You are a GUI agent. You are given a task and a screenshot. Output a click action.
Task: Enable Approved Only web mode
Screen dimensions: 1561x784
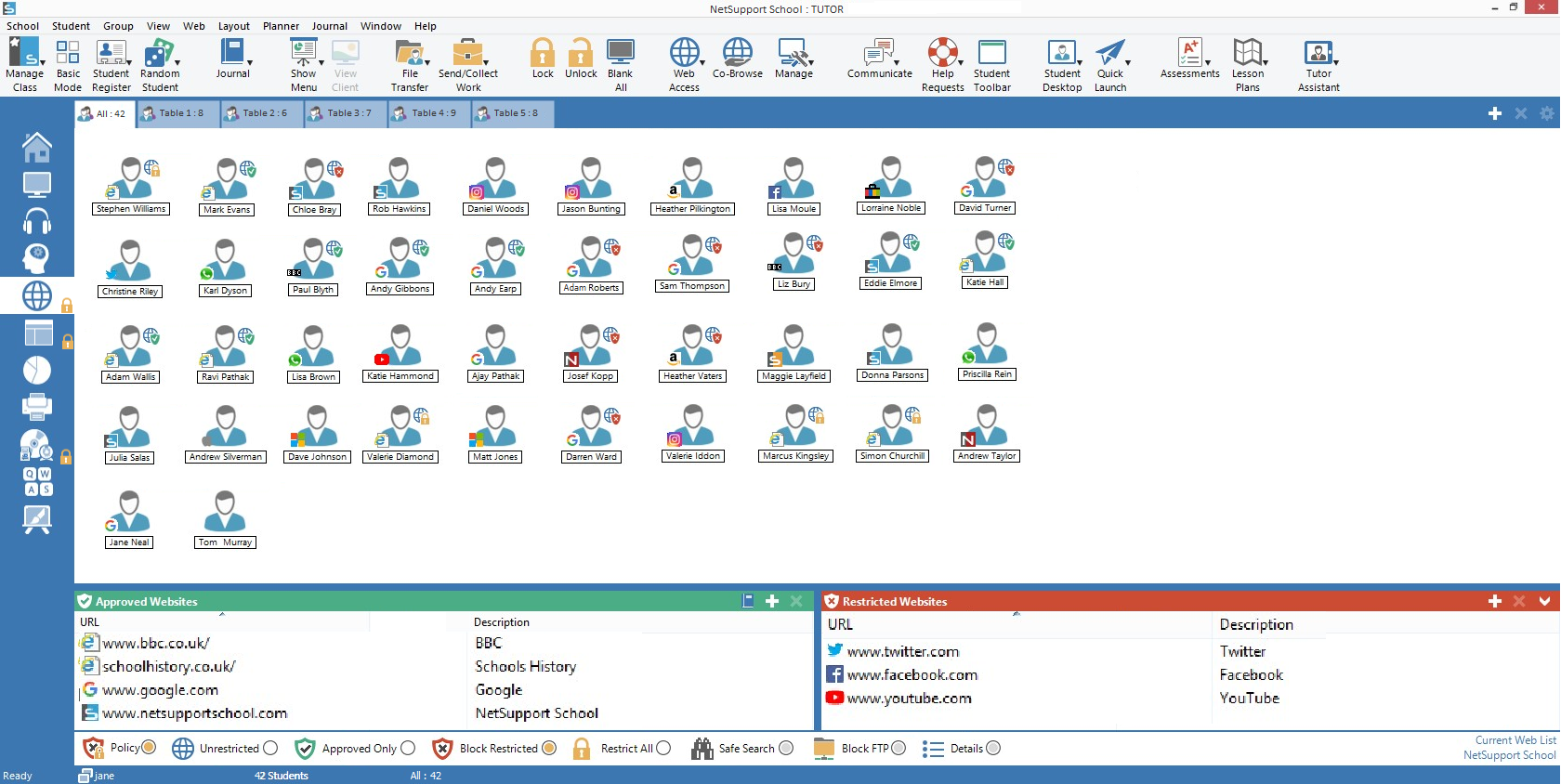point(408,748)
